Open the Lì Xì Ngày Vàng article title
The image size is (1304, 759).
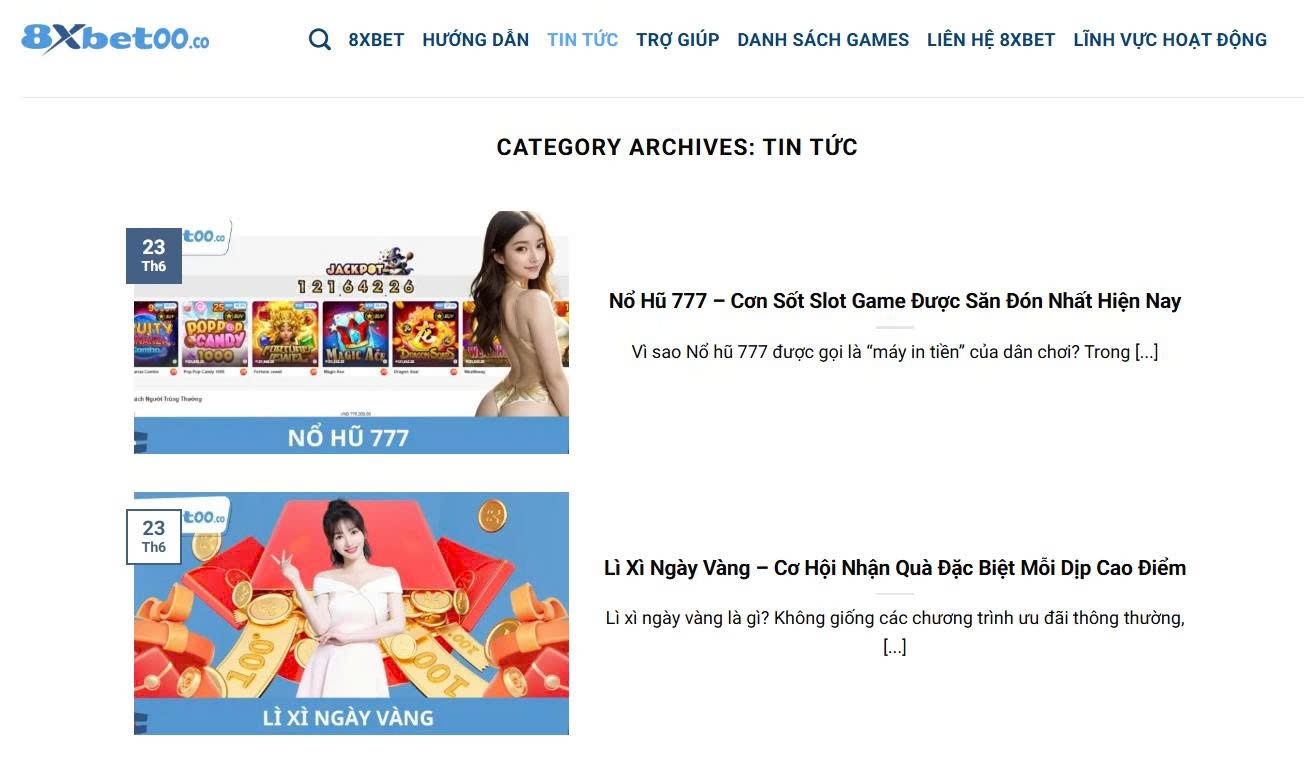click(895, 568)
